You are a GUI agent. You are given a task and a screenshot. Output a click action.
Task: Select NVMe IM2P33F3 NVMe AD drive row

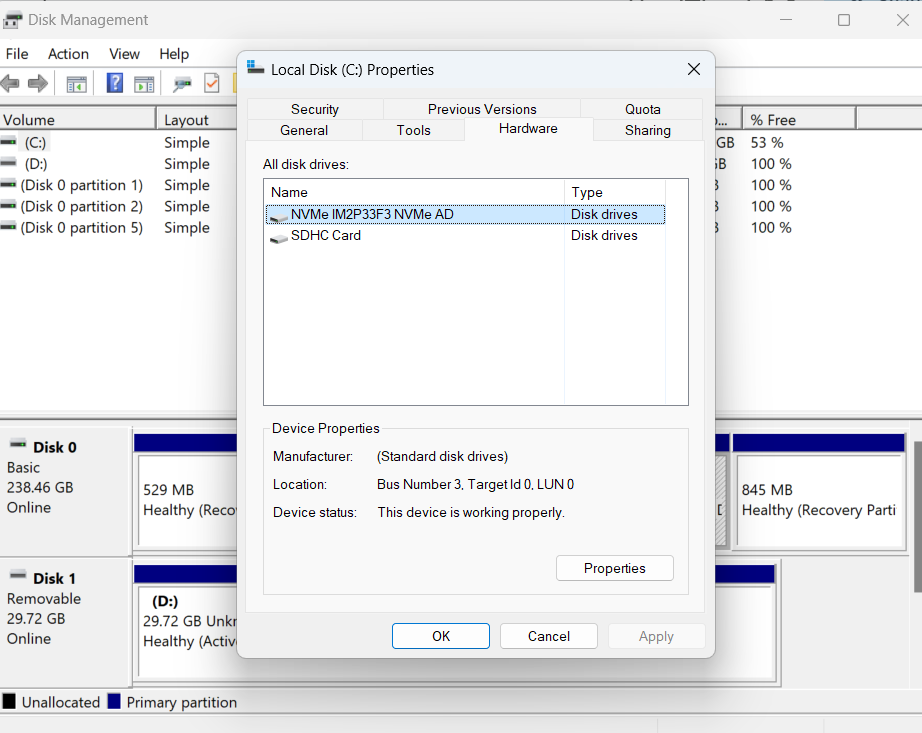(372, 214)
